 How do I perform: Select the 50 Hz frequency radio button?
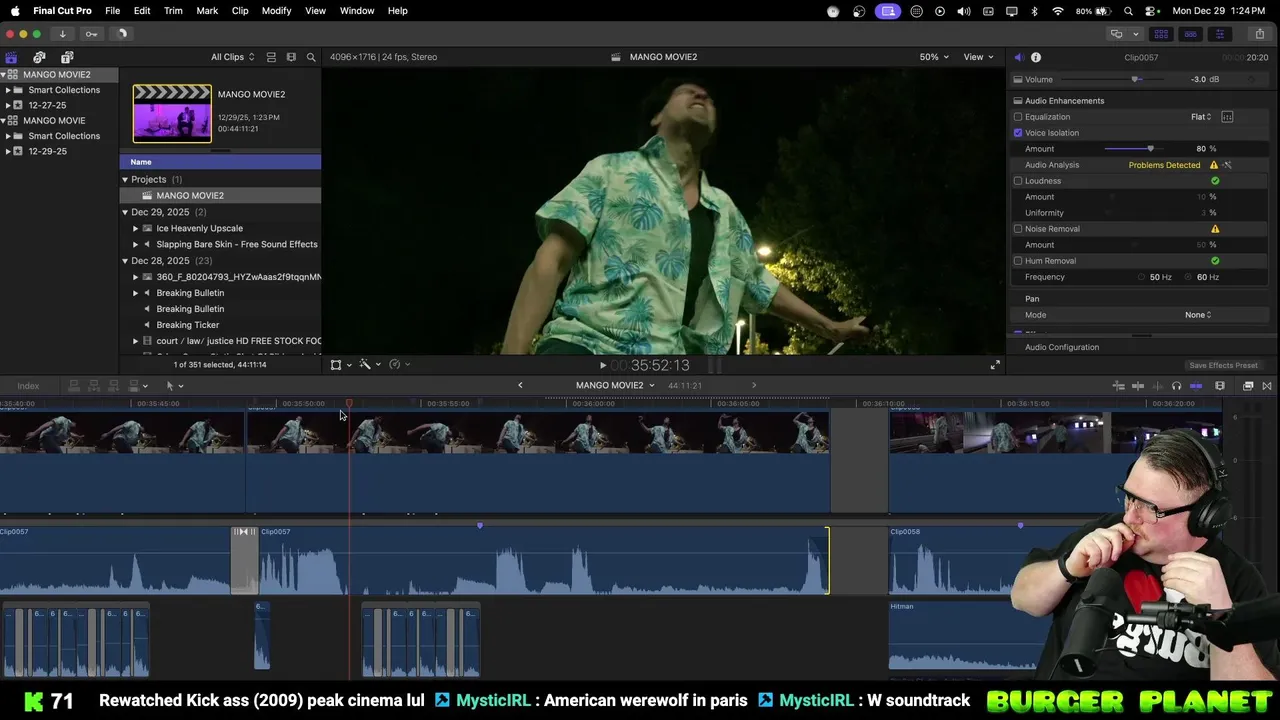[x=1142, y=277]
